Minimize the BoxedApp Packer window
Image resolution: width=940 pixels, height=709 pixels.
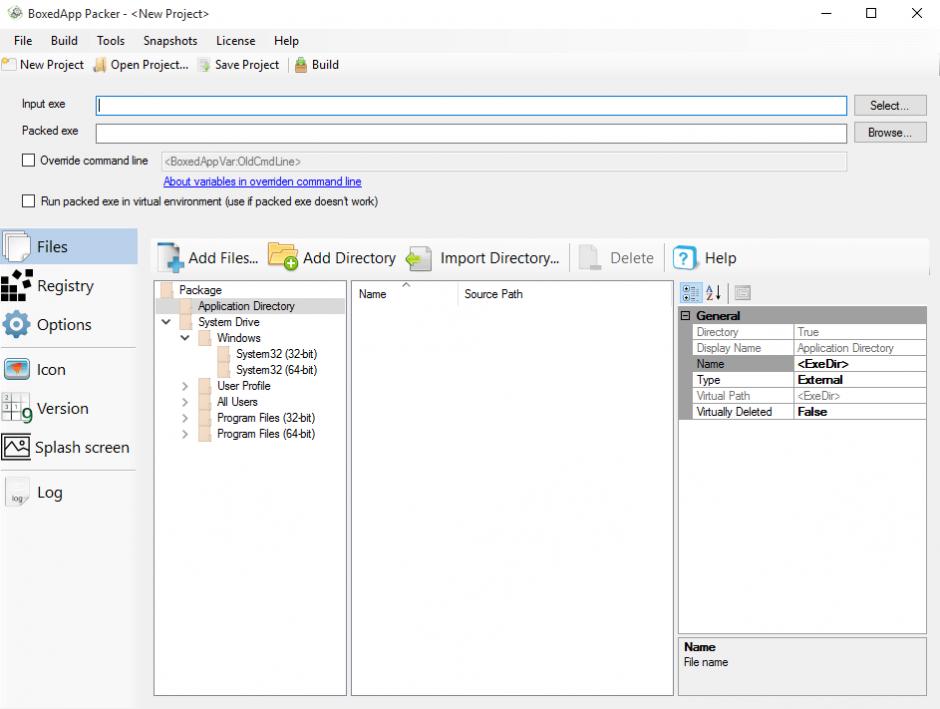[x=826, y=13]
